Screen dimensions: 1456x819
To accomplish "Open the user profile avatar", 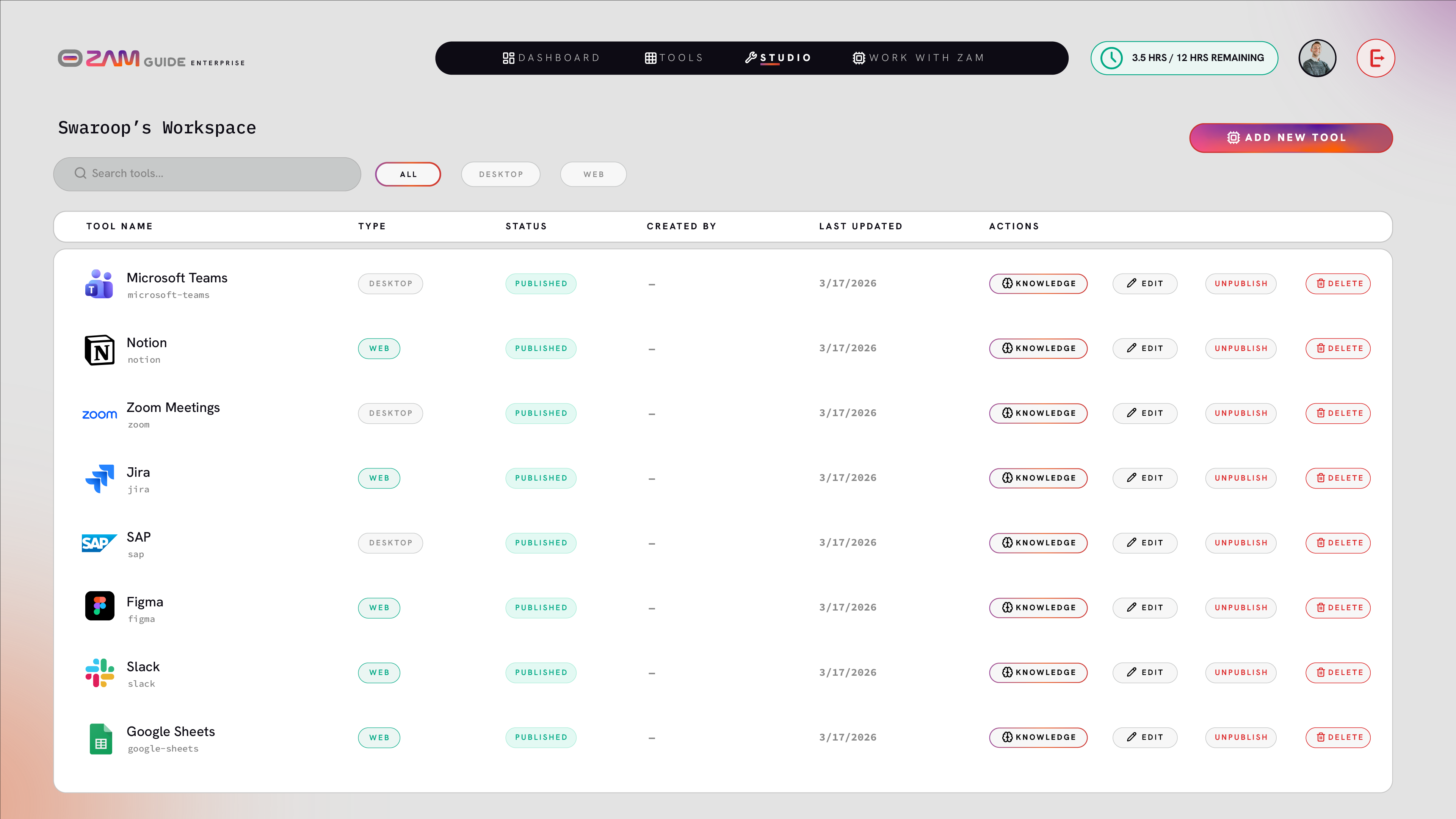I will tap(1317, 58).
